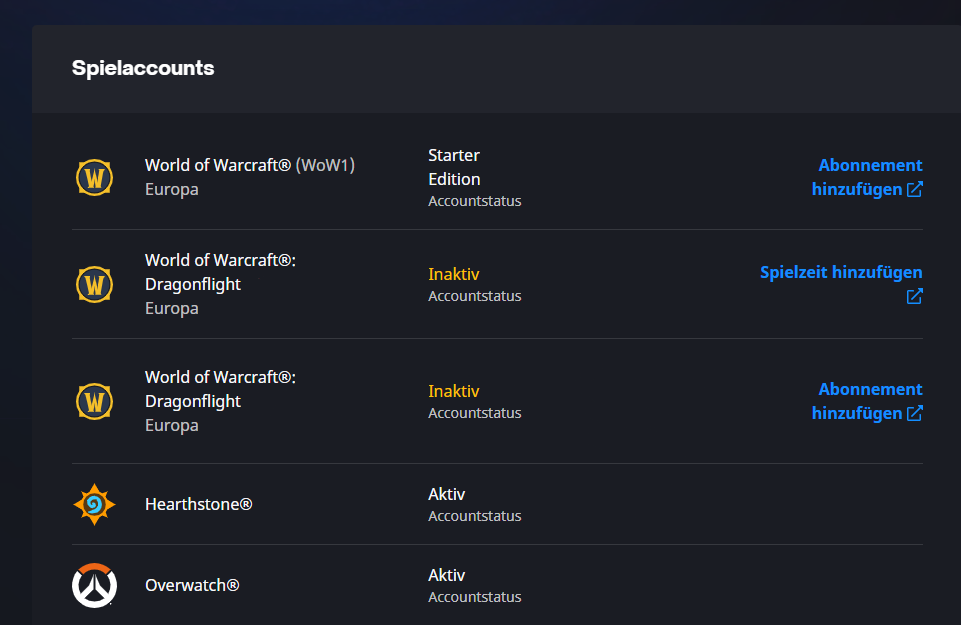Click the Overwatch logo icon

click(x=95, y=585)
